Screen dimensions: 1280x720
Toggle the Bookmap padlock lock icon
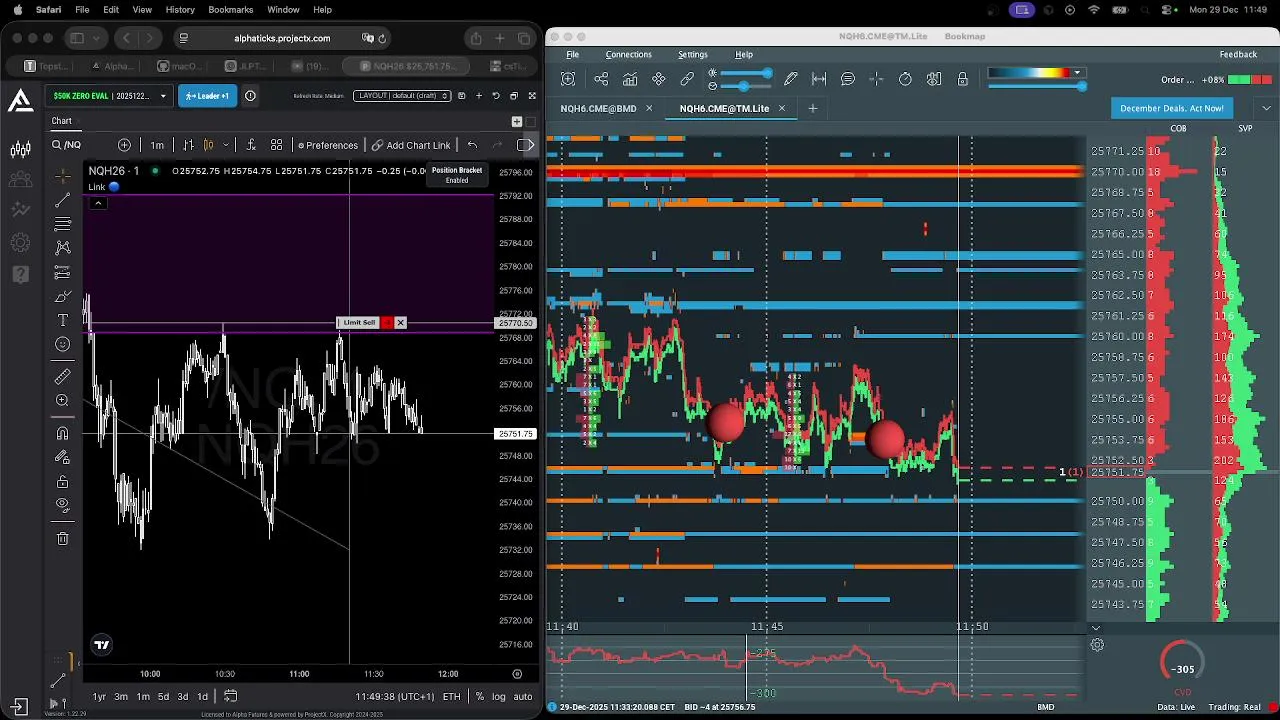click(x=962, y=79)
